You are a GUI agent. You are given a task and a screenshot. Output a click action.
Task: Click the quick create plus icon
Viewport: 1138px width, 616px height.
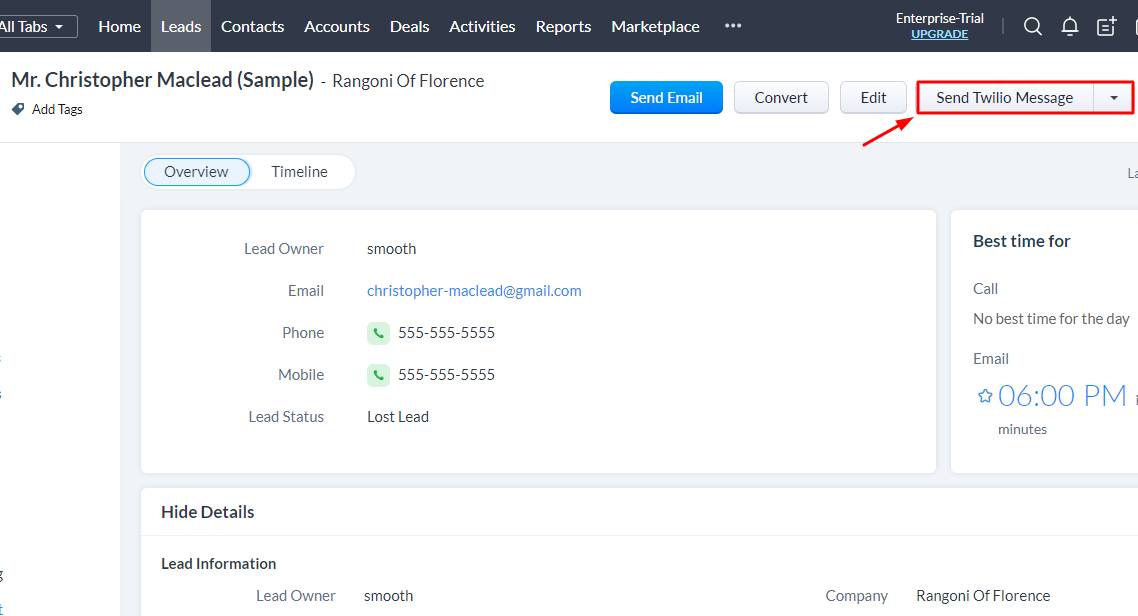(1107, 27)
